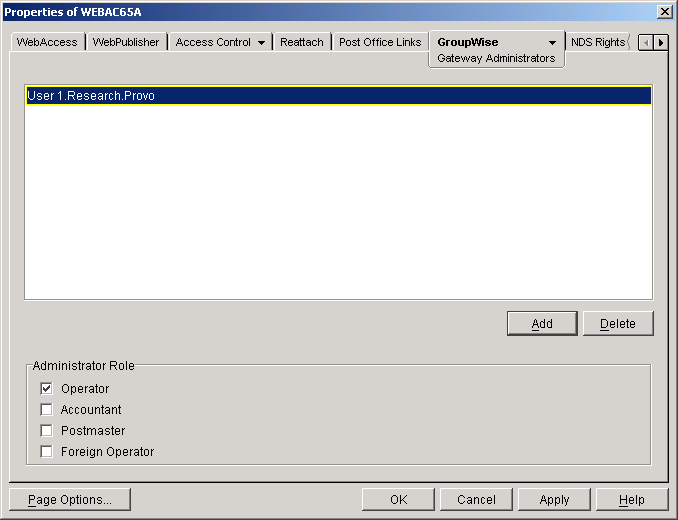Toggle the Operator role checkbox
The width and height of the screenshot is (678, 520).
point(46,388)
